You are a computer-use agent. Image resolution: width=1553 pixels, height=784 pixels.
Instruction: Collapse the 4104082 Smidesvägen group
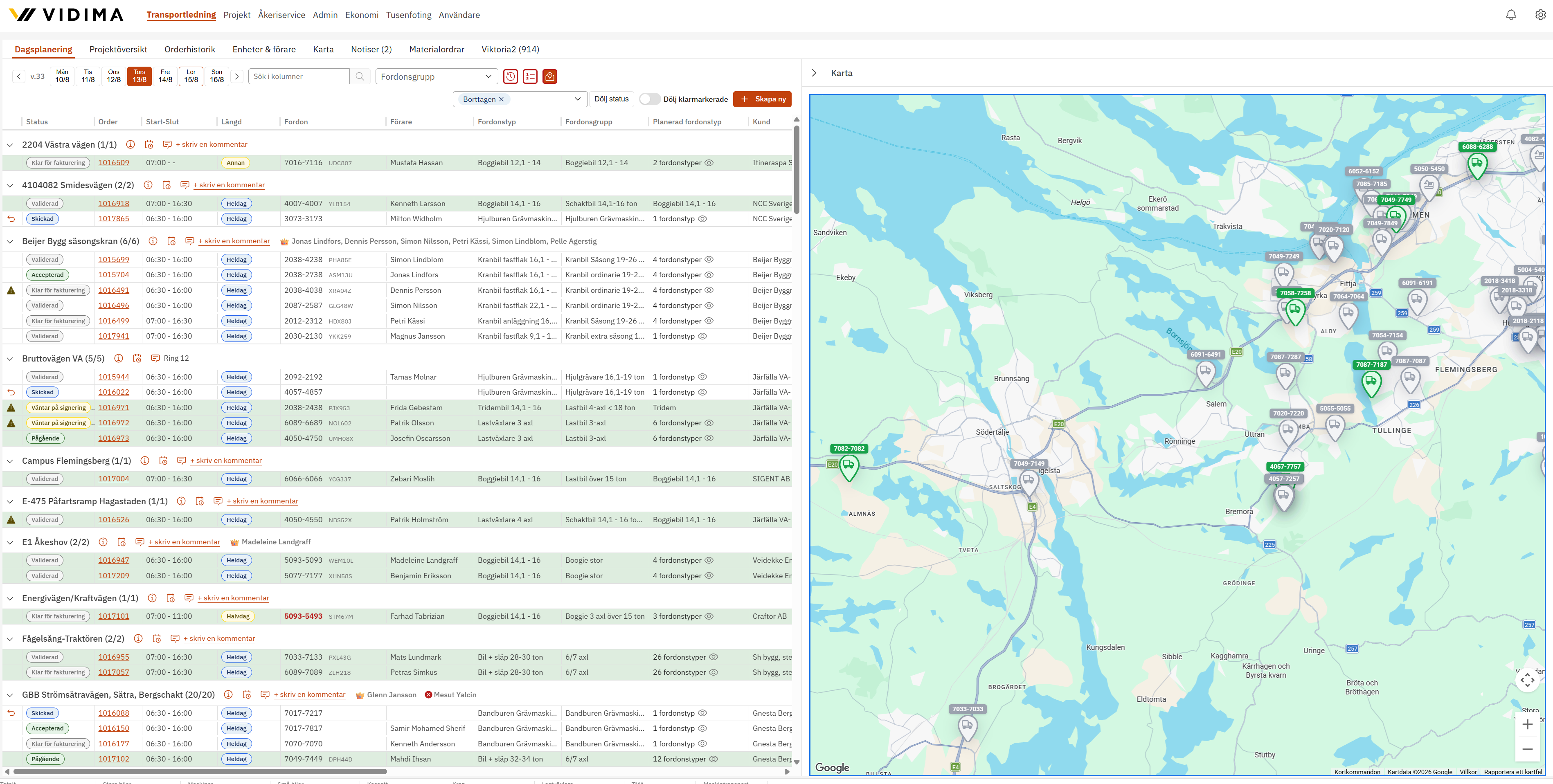coord(10,186)
